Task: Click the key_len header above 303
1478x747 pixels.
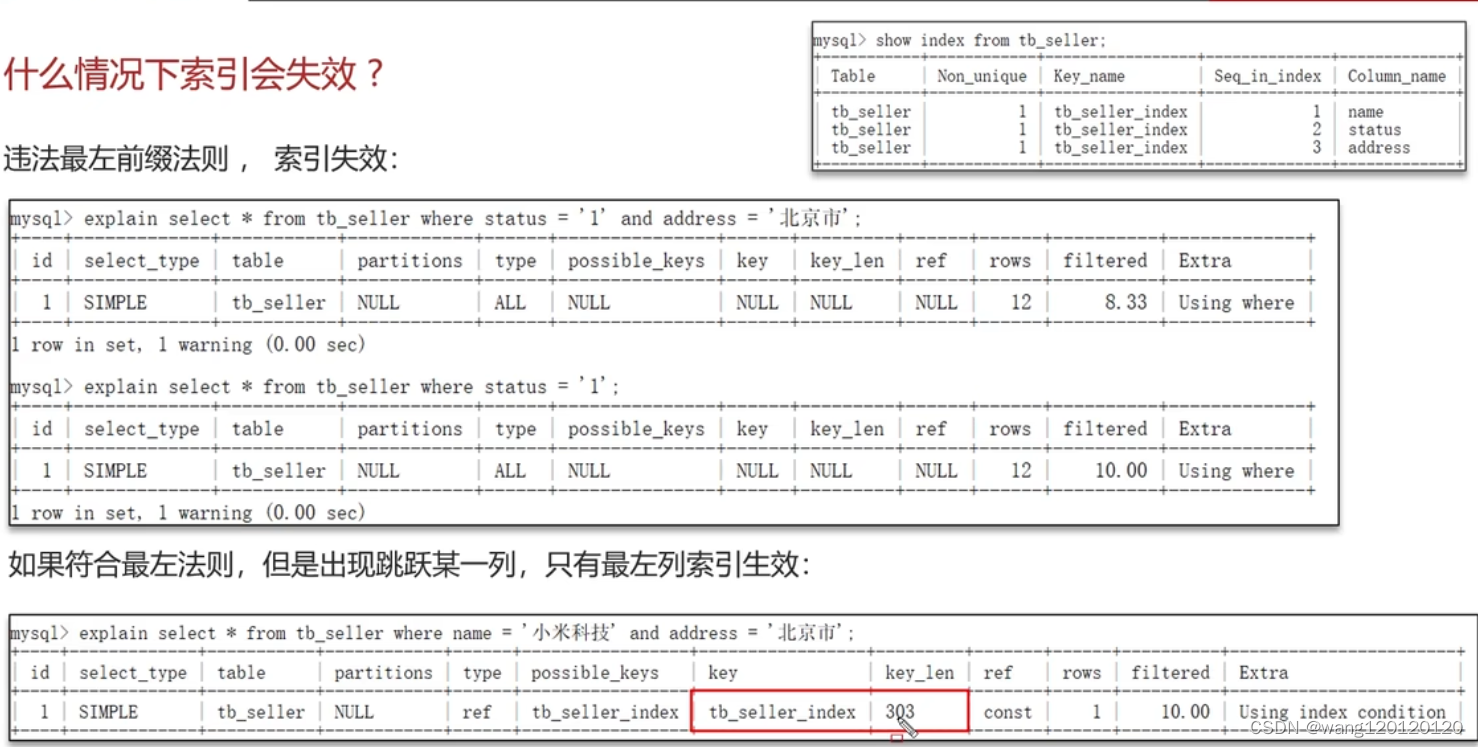Action: (x=919, y=673)
